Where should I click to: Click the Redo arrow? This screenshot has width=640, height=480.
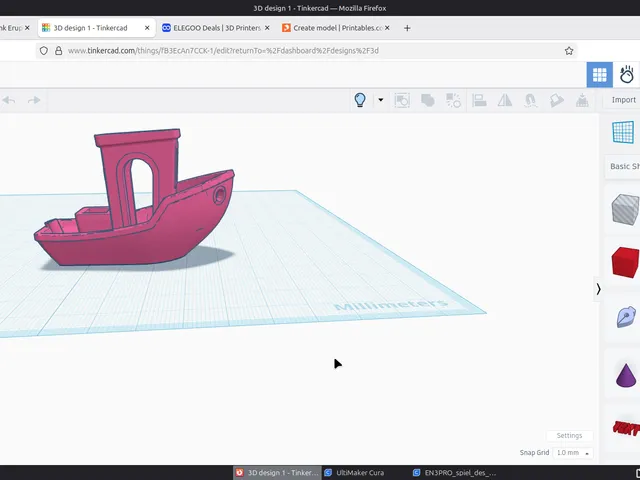pyautogui.click(x=34, y=100)
